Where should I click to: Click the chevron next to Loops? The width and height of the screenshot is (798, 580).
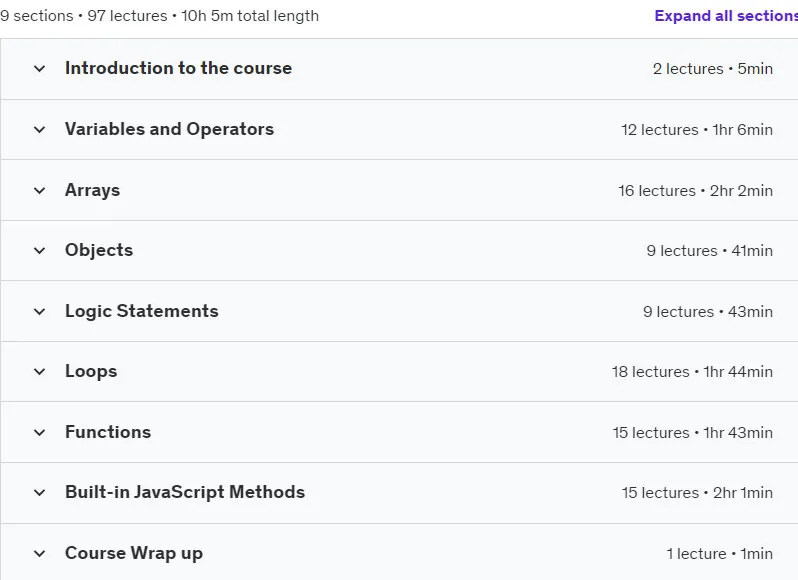point(39,371)
